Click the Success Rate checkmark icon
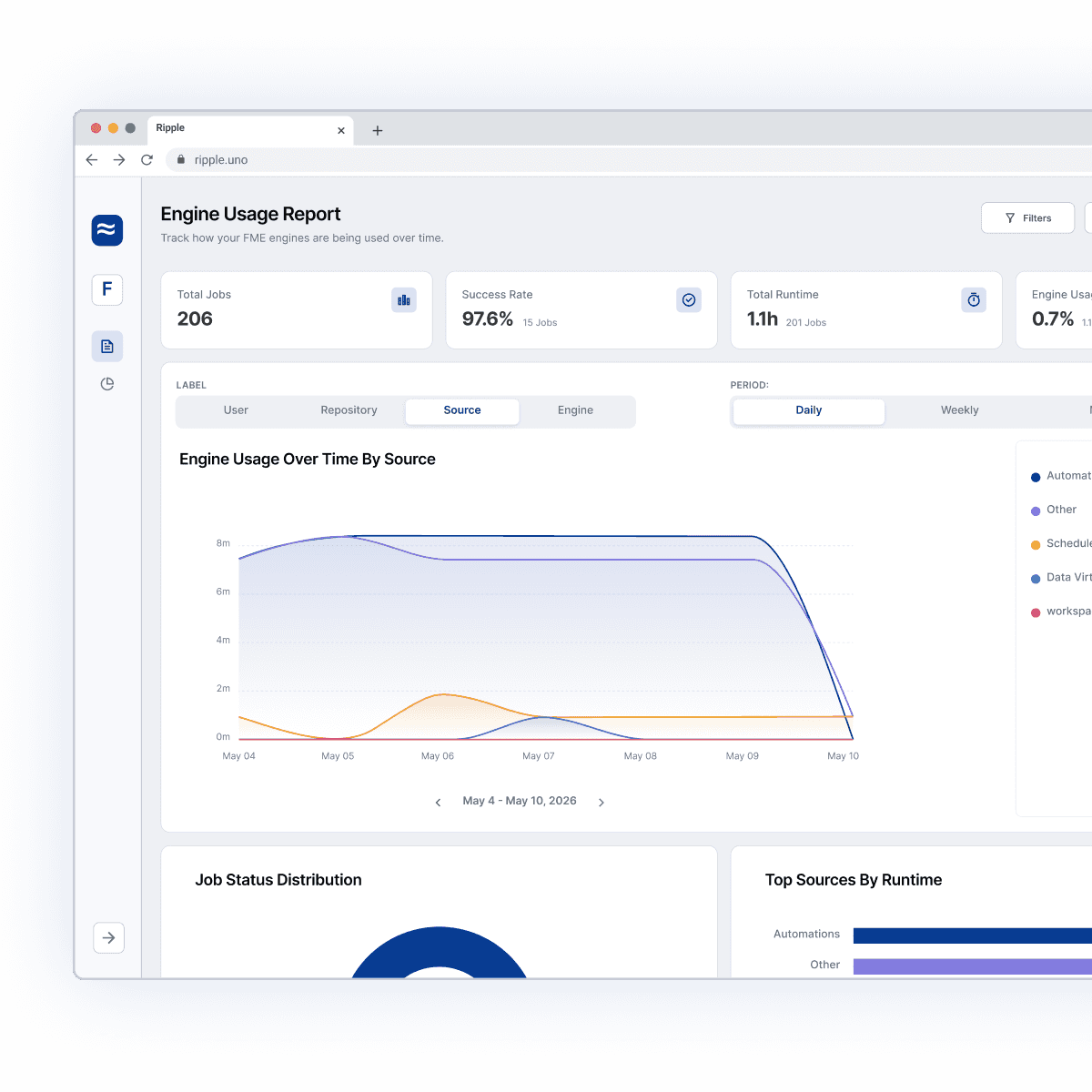This screenshot has height=1092, width=1092. click(689, 299)
